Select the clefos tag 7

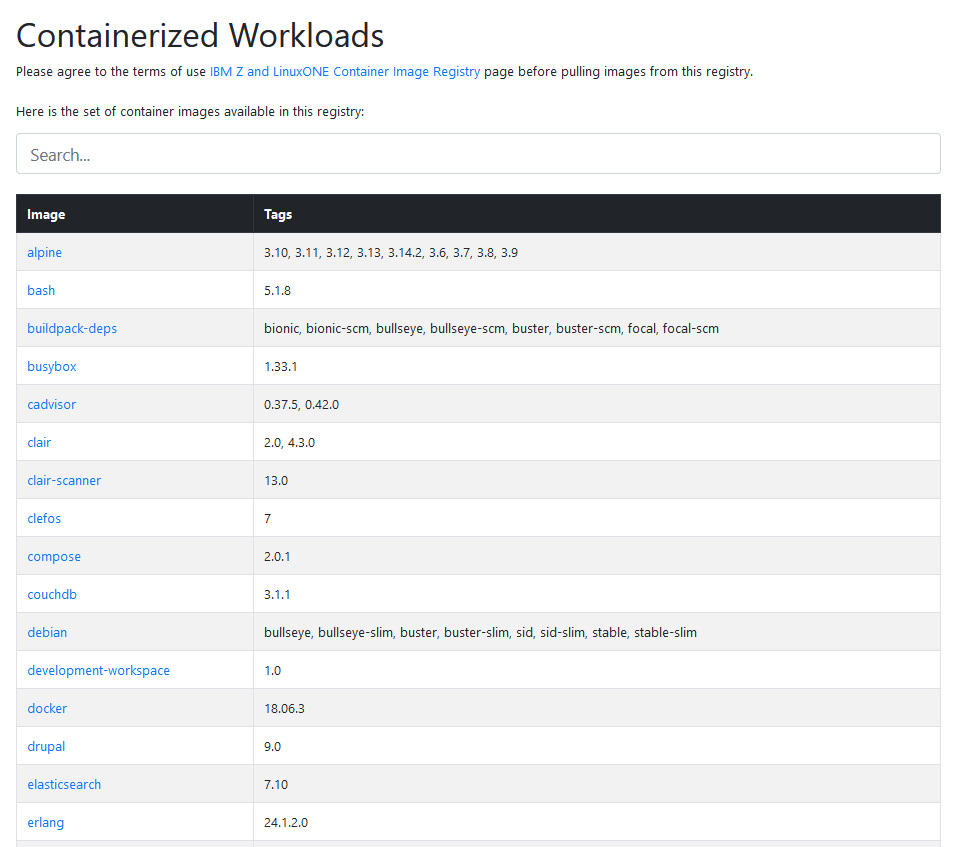pyautogui.click(x=267, y=518)
